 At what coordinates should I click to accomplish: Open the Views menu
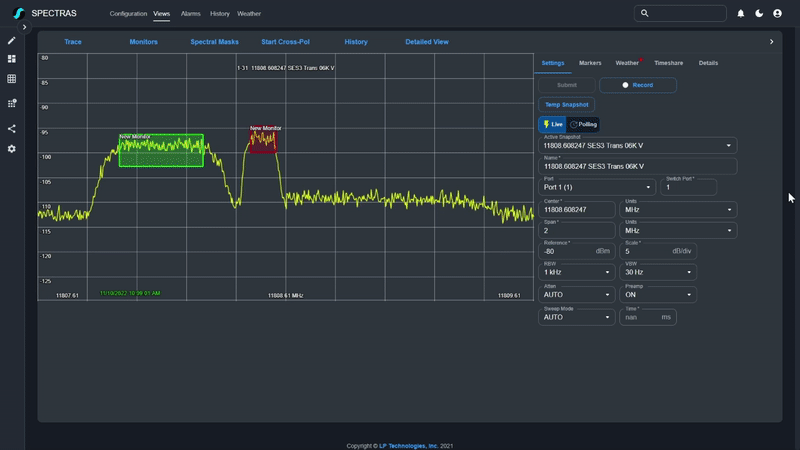pyautogui.click(x=161, y=14)
